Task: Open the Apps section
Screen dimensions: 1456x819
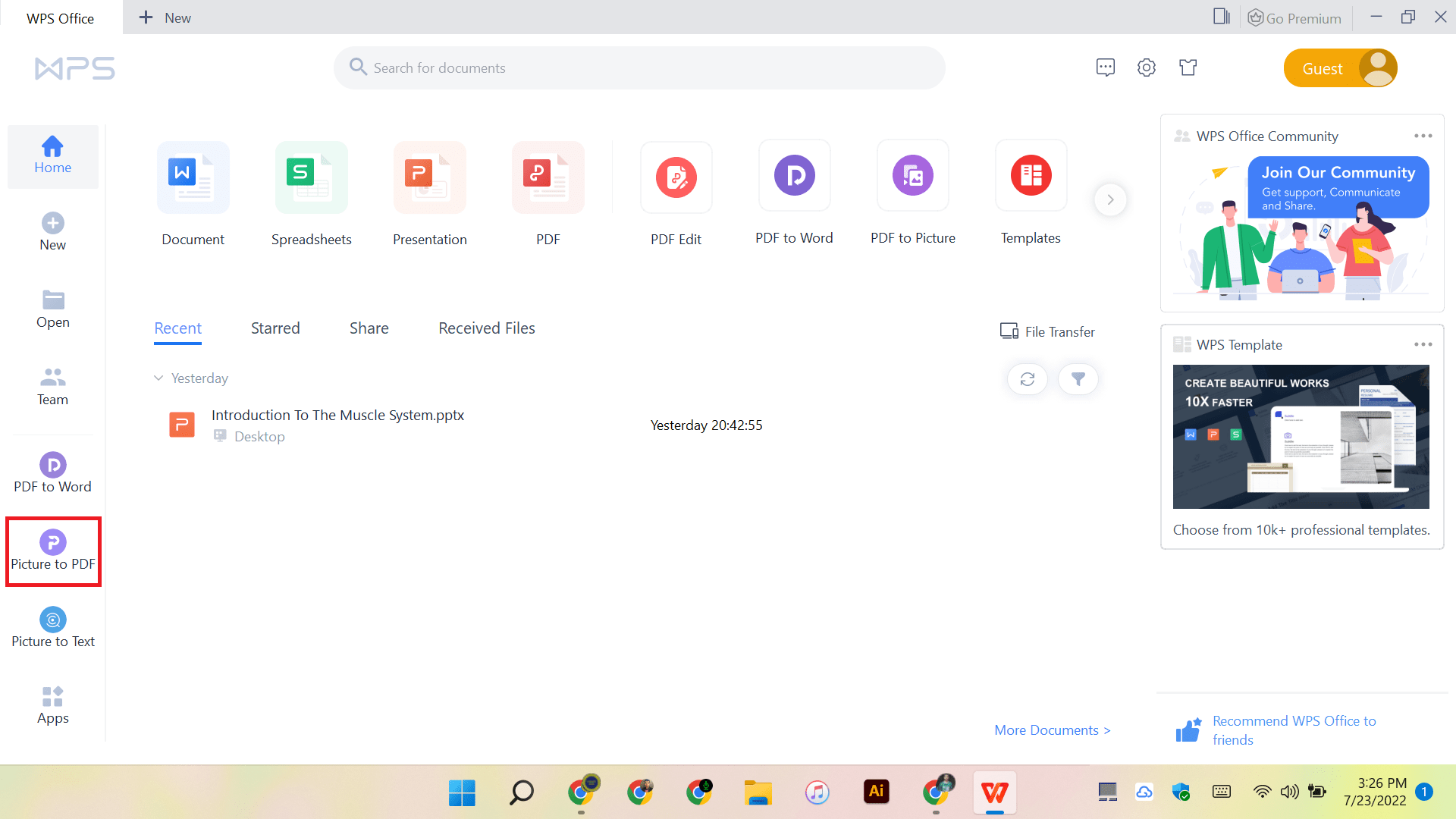Action: pos(52,704)
